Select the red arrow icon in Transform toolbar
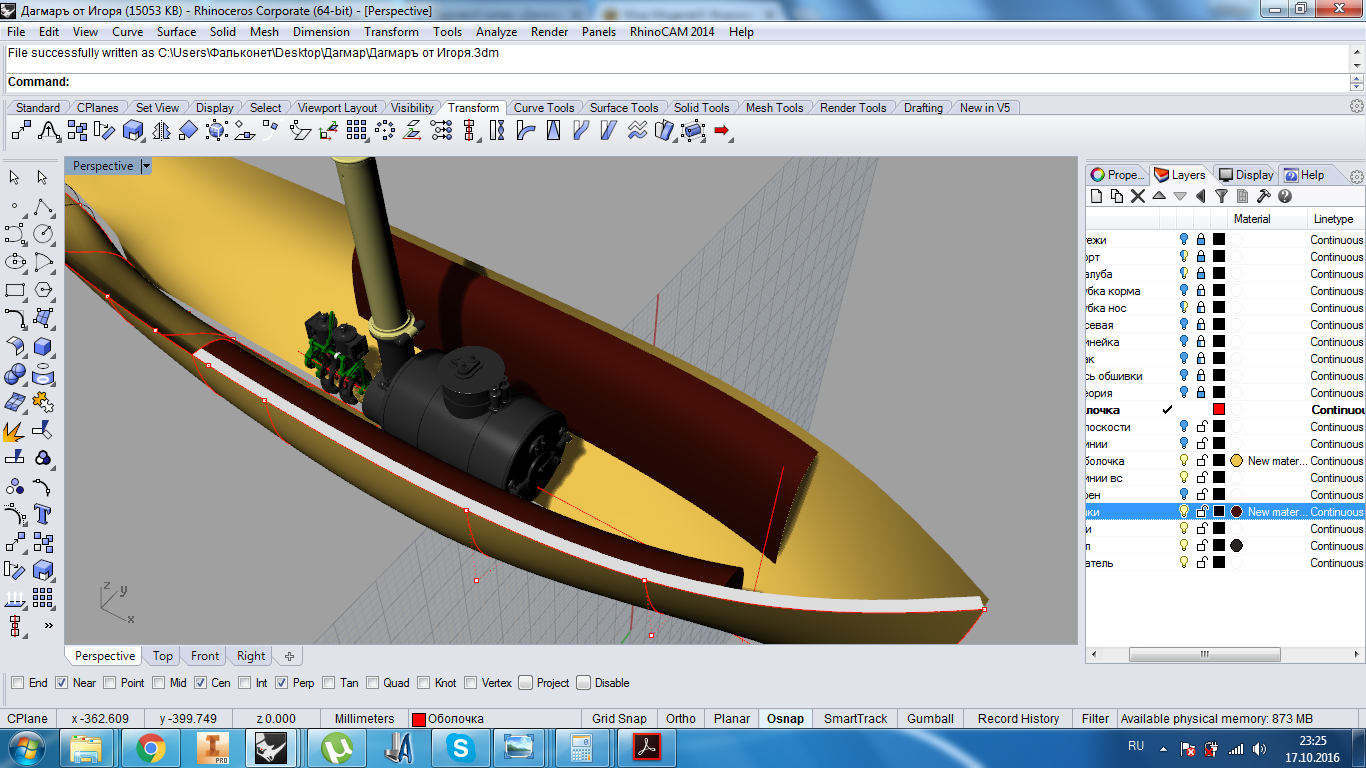Screen dimensions: 1366x768 (722, 130)
